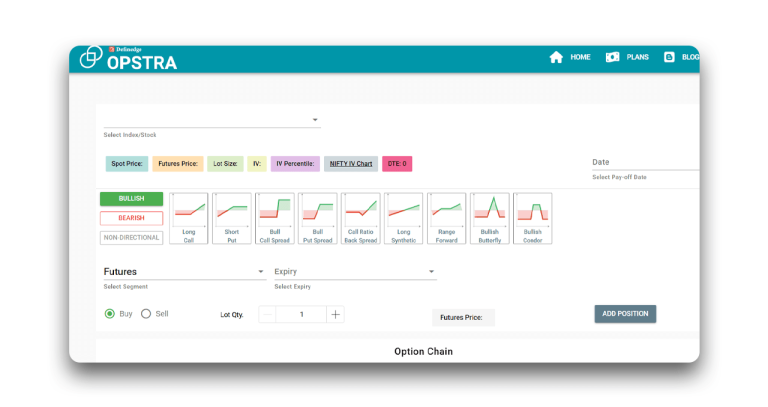Screen dimensions: 768x407
Task: Click the IV chip
Action: (257, 164)
